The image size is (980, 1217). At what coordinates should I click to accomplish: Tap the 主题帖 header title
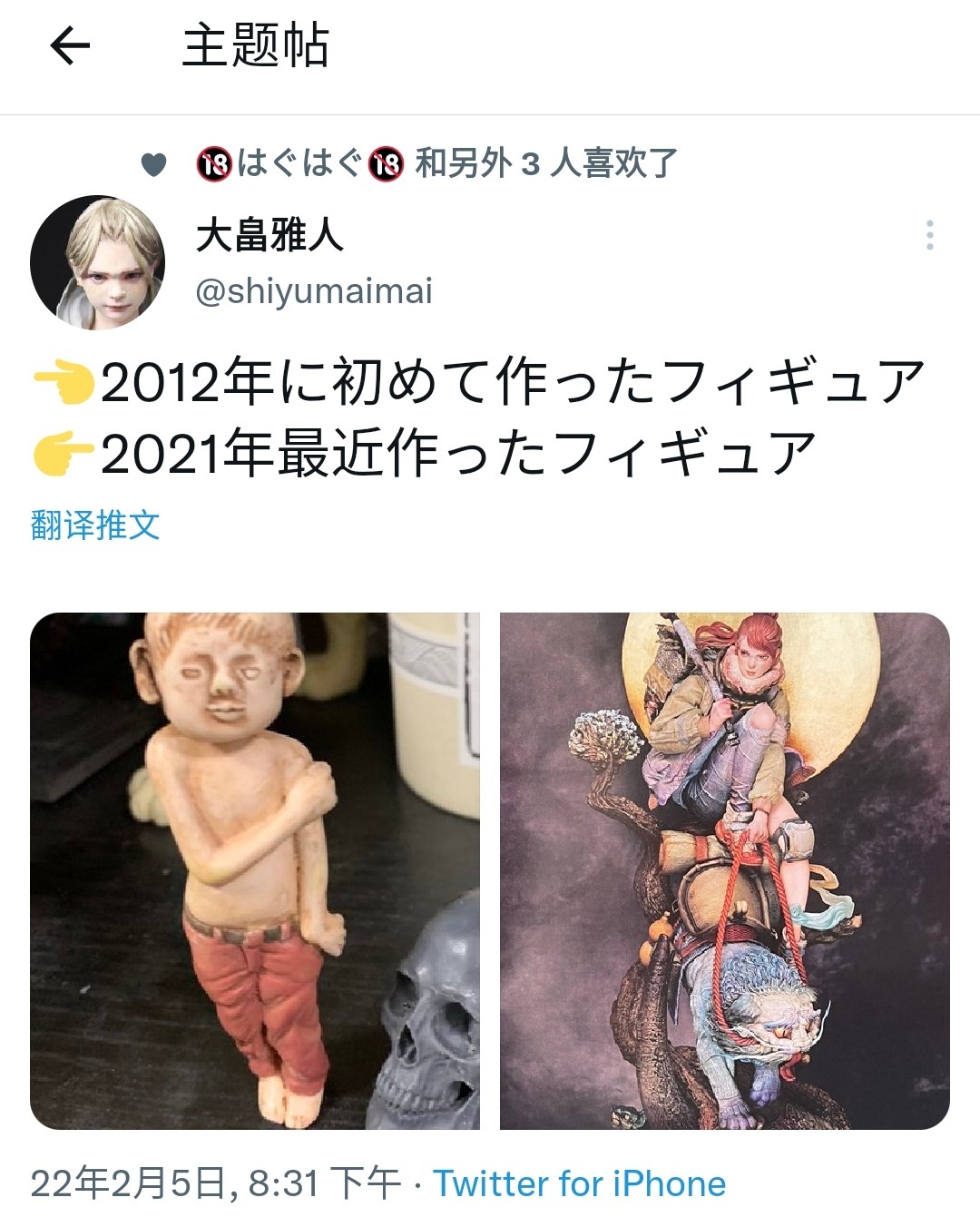256,46
